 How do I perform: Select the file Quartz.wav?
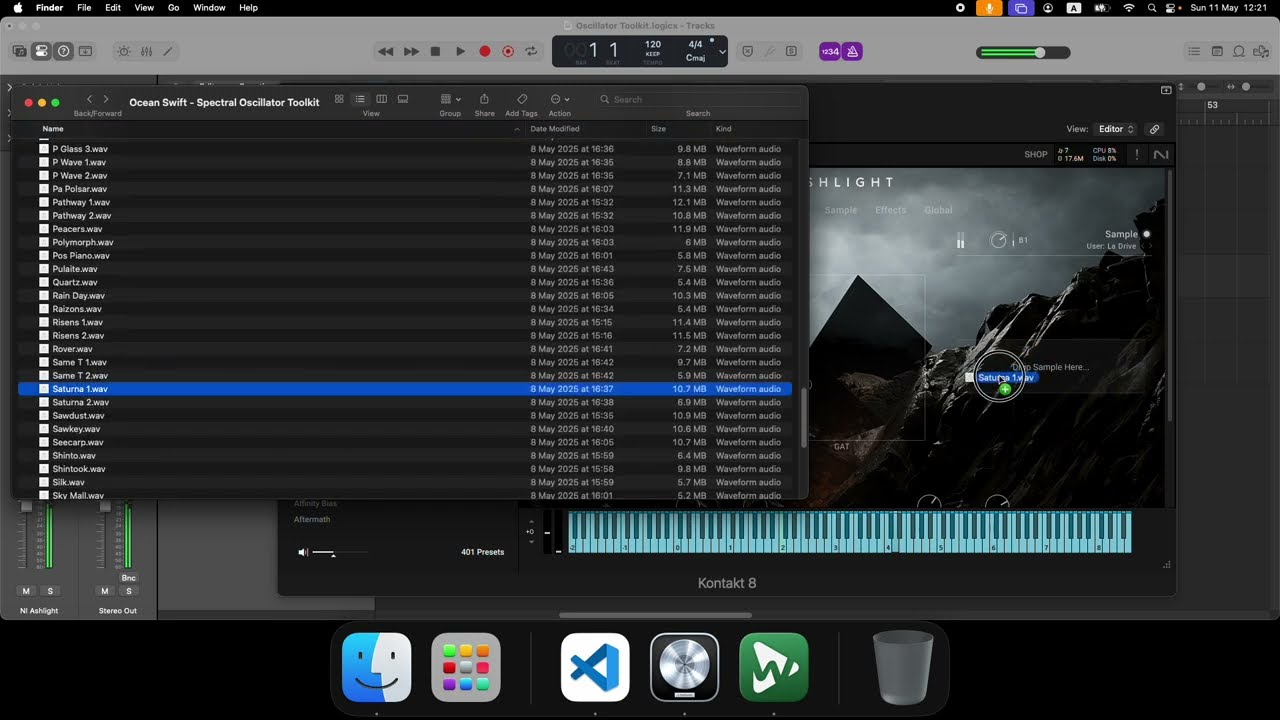[x=405, y=282]
